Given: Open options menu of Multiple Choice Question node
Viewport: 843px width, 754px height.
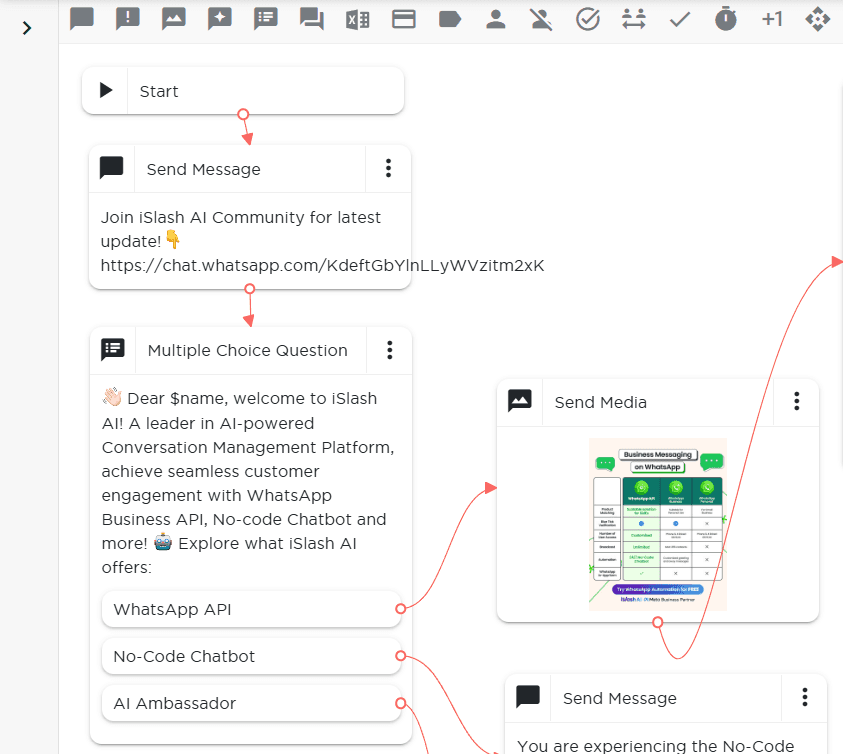Looking at the screenshot, I should coord(390,350).
